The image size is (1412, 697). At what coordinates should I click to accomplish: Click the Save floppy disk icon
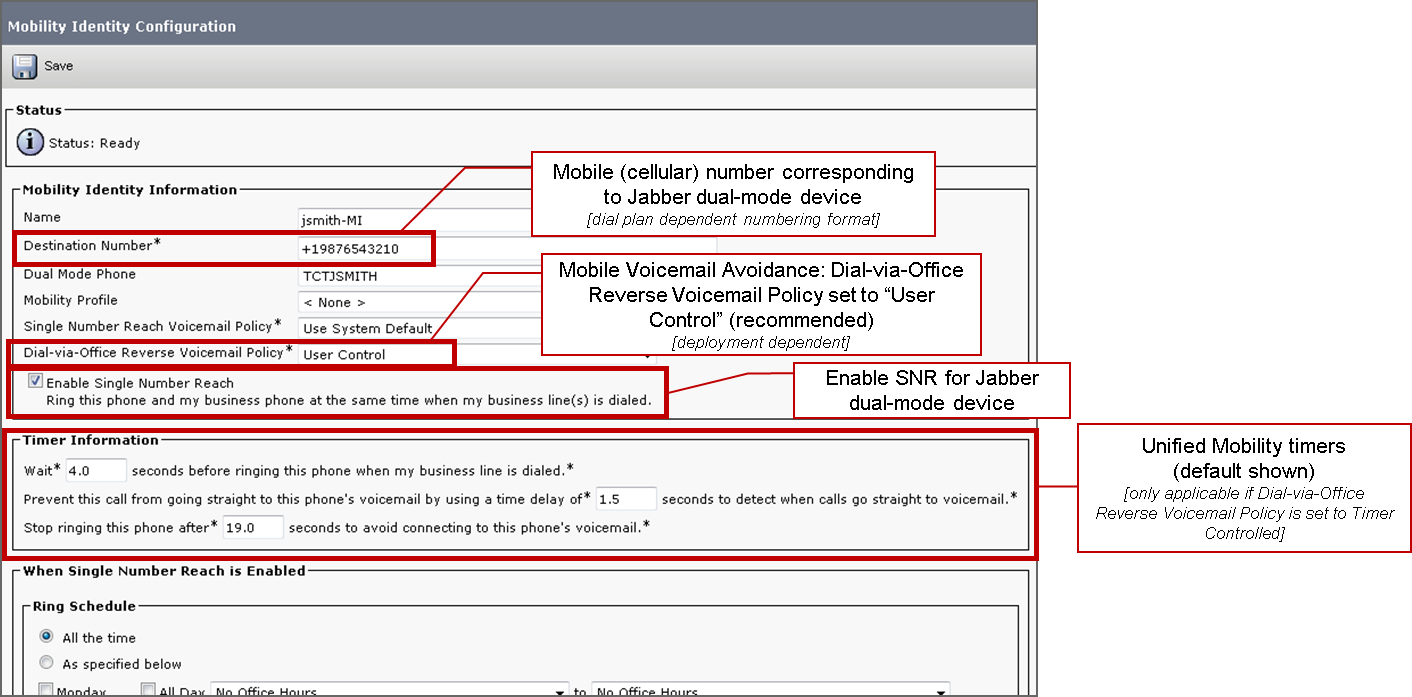pyautogui.click(x=24, y=67)
